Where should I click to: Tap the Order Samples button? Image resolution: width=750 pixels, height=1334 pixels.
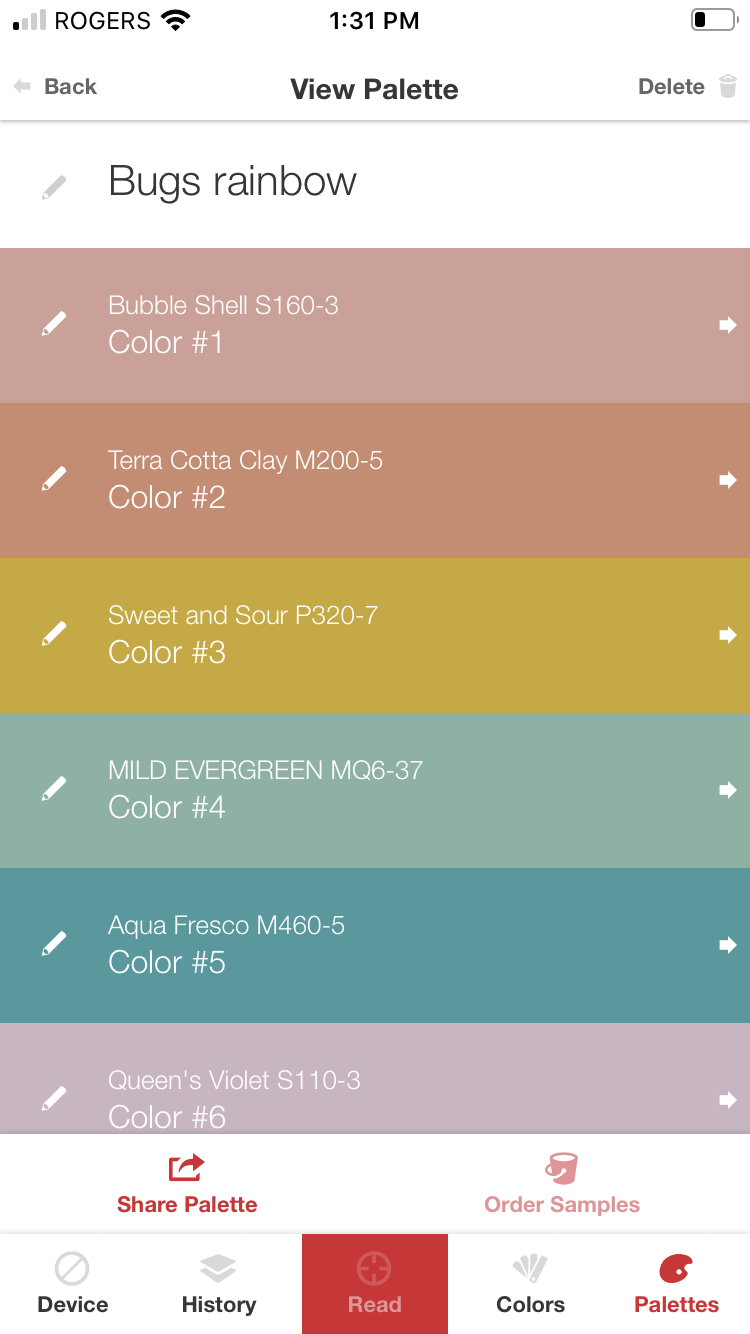(562, 1184)
